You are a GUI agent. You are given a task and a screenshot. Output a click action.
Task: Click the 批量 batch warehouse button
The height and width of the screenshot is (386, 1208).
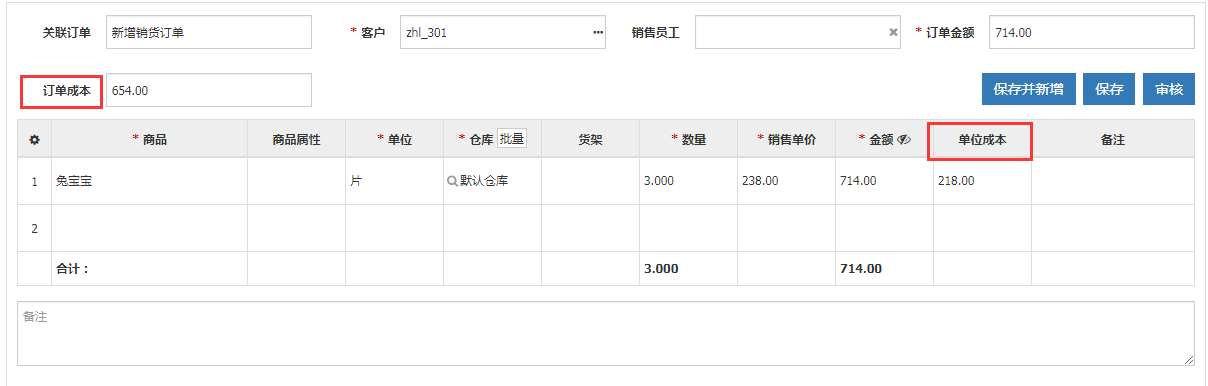(x=512, y=139)
